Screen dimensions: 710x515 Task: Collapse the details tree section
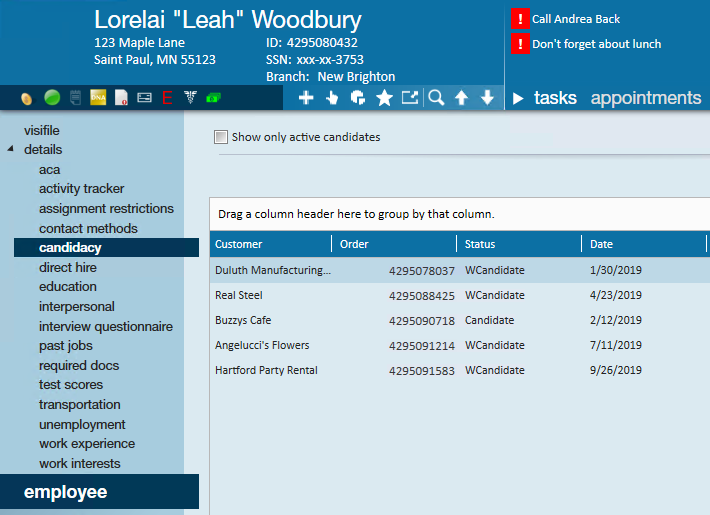pos(10,149)
